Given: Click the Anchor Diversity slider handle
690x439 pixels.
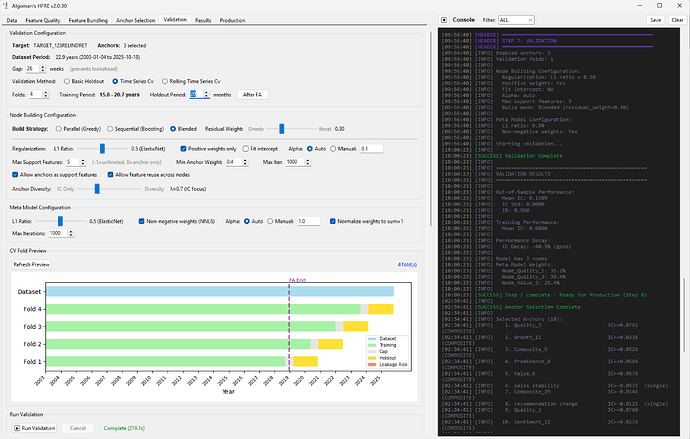Looking at the screenshot, I should pos(97,189).
